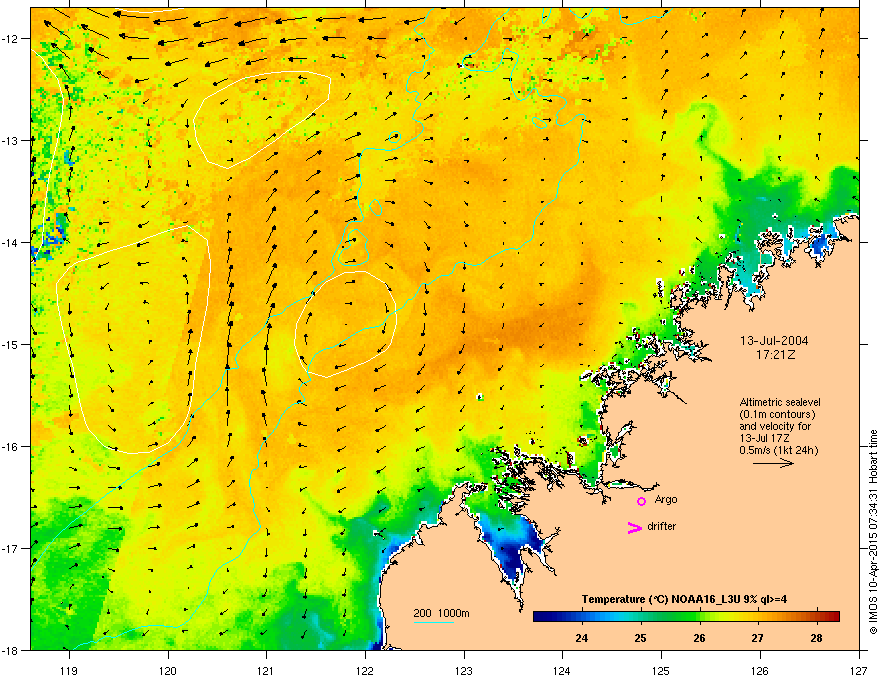The width and height of the screenshot is (880, 680).
Task: Click longitude axis label 127
Action: [x=858, y=670]
